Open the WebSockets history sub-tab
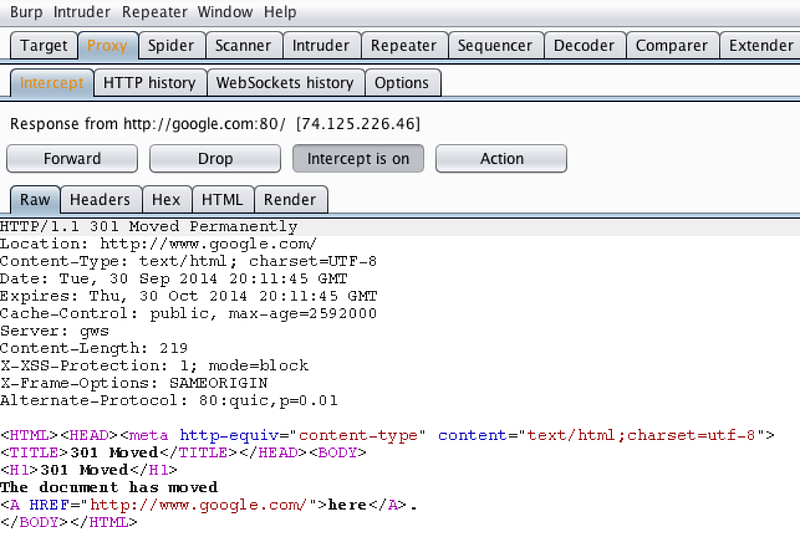 pyautogui.click(x=285, y=83)
